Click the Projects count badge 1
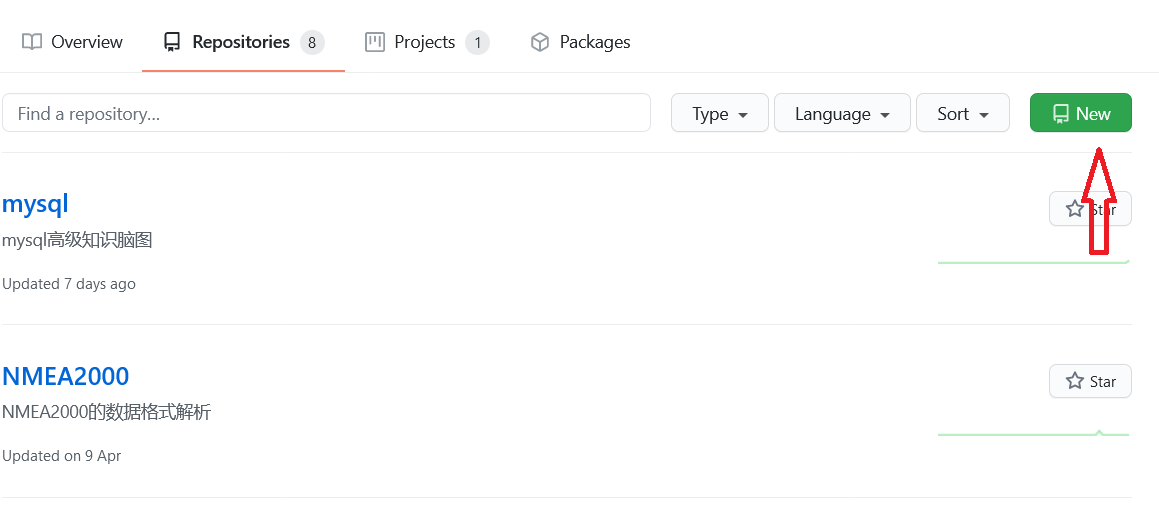 pyautogui.click(x=477, y=43)
